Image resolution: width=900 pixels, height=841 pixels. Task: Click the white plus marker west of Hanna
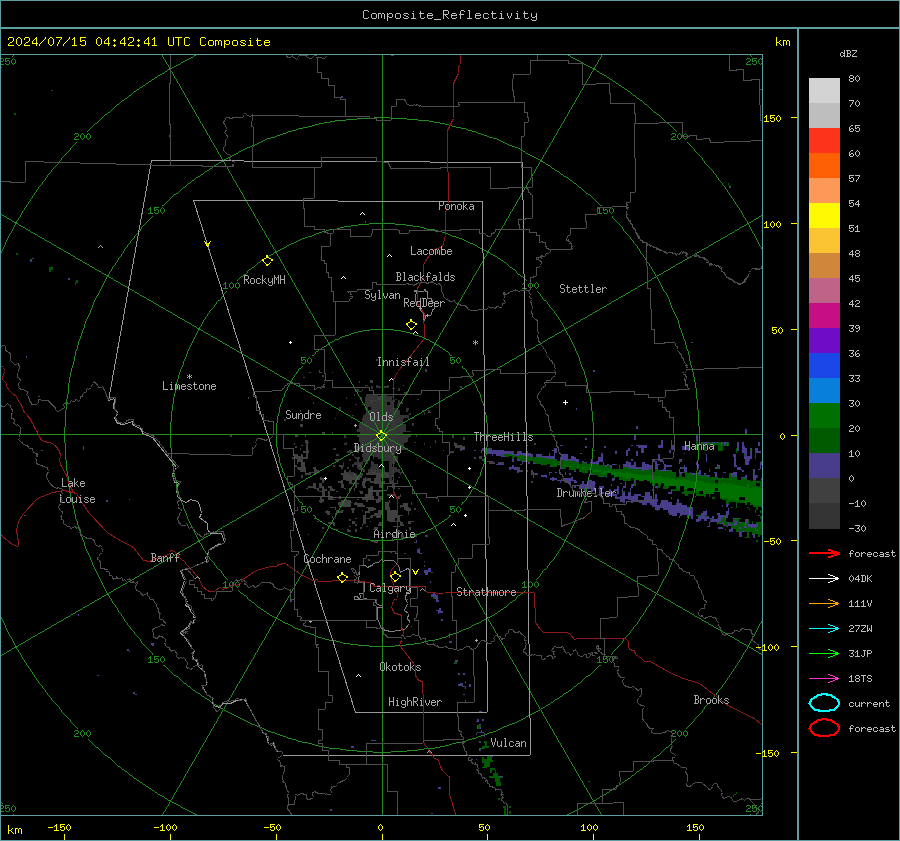click(x=565, y=402)
